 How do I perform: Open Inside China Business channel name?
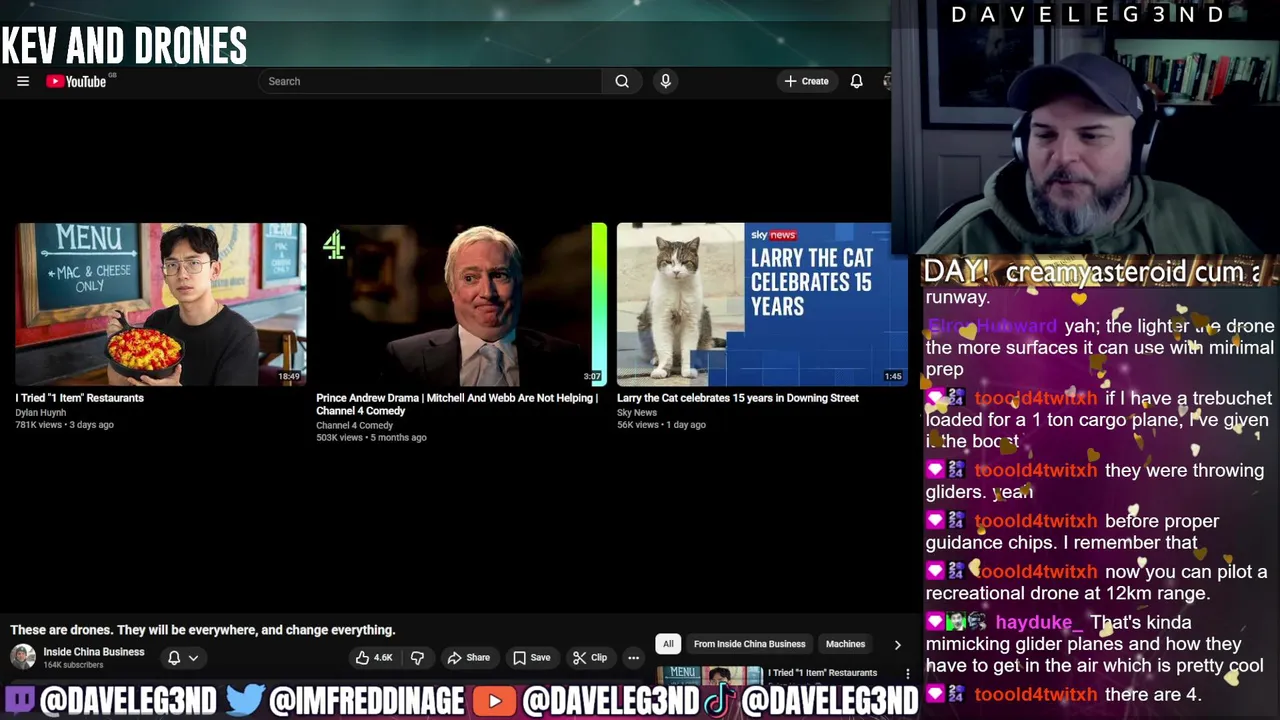94,652
